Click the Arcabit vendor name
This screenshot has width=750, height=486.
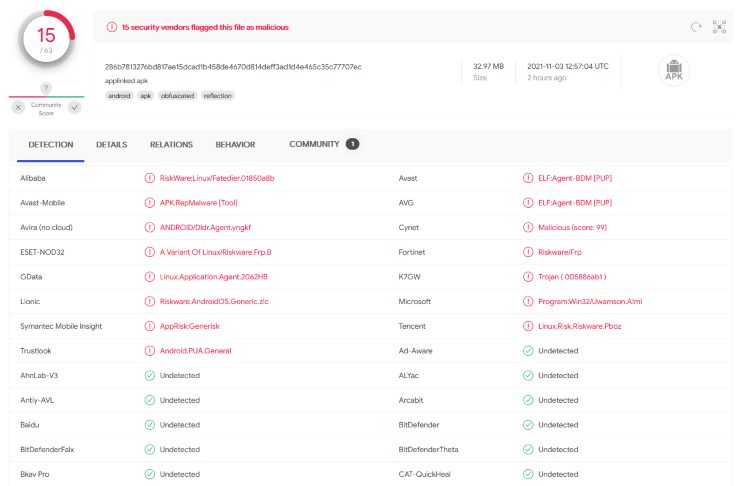[x=411, y=400]
